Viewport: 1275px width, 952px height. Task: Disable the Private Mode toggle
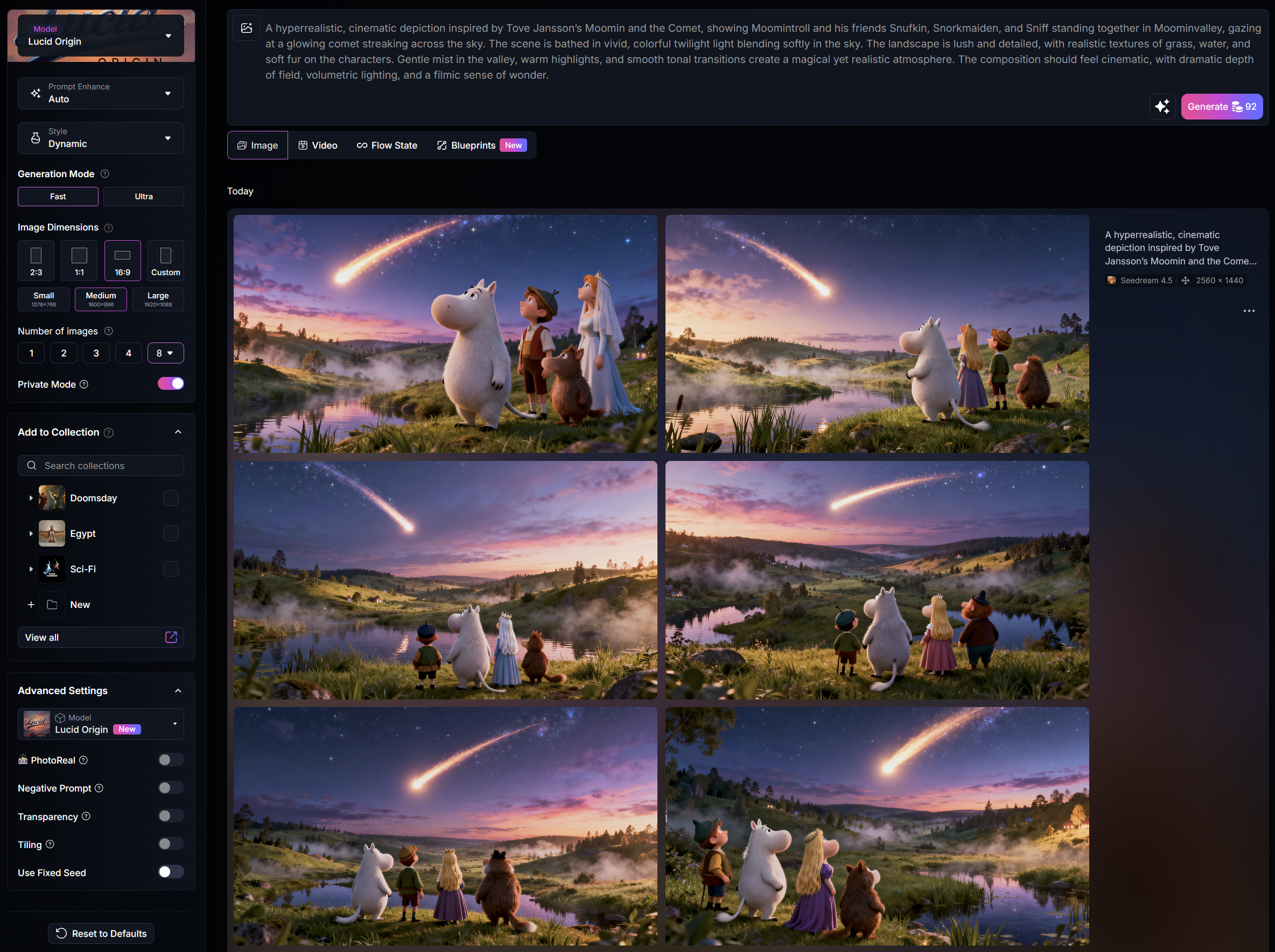coord(171,384)
